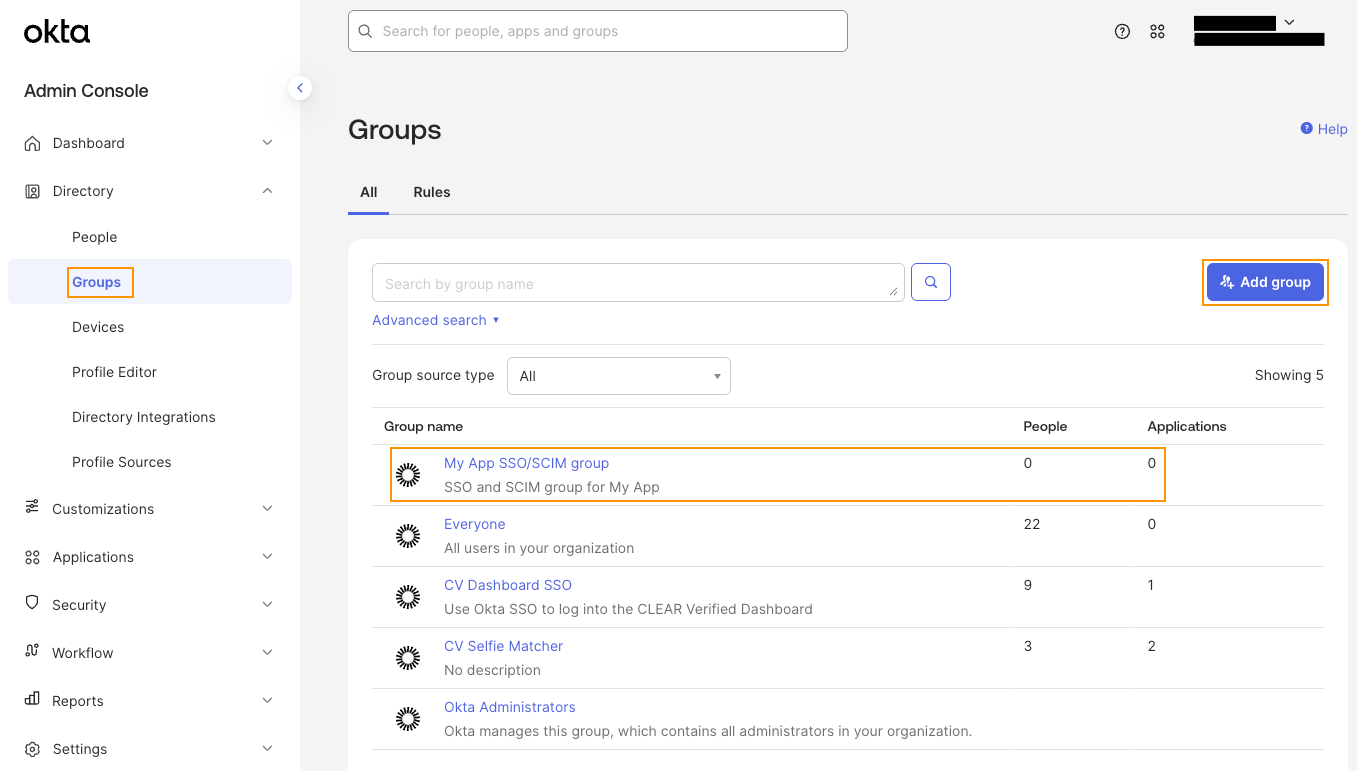Click the CV Dashboard SSO people count 9
This screenshot has width=1357, height=771.
pos(1028,585)
